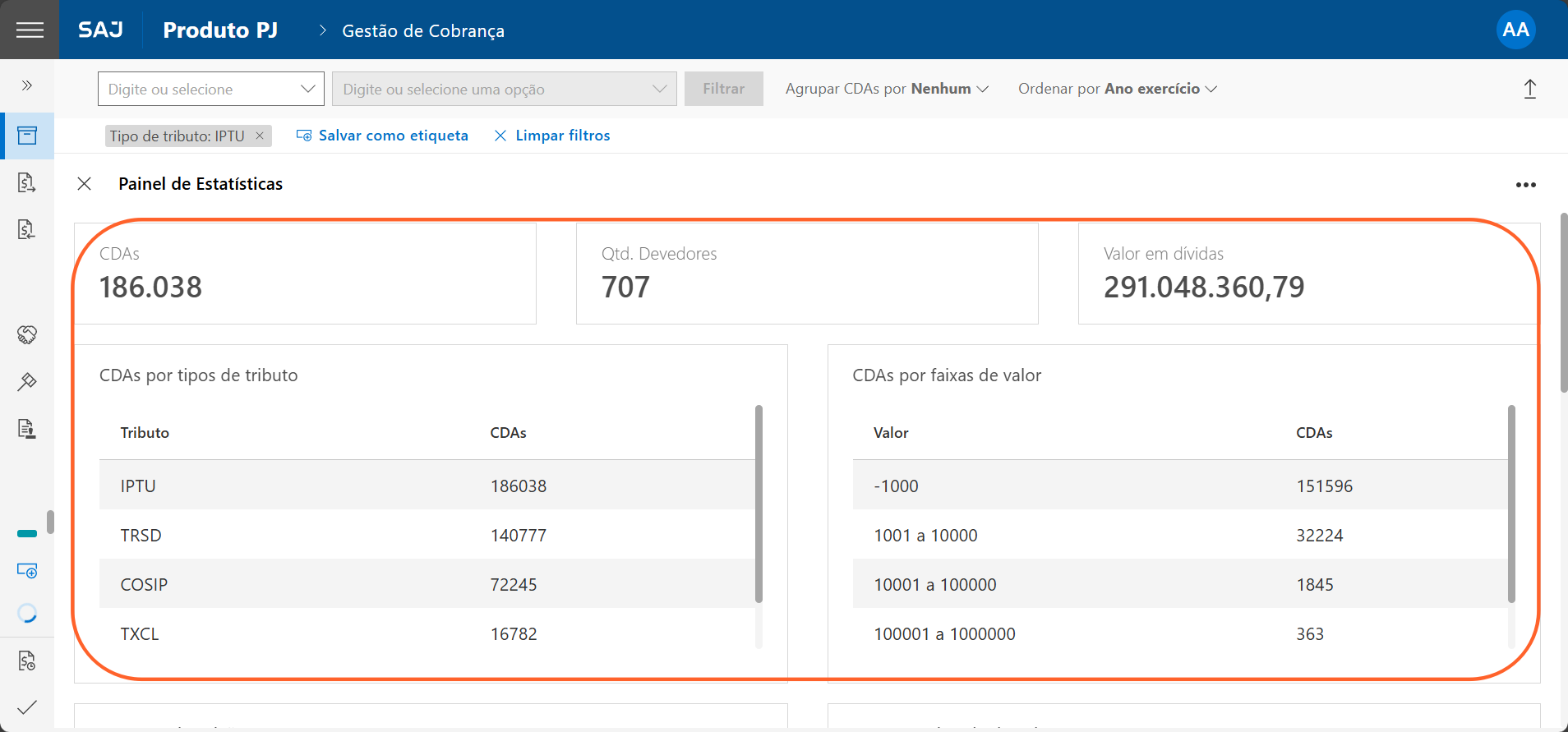Click Salvar como etiqueta link
Screen dimensions: 1568x732
[382, 136]
